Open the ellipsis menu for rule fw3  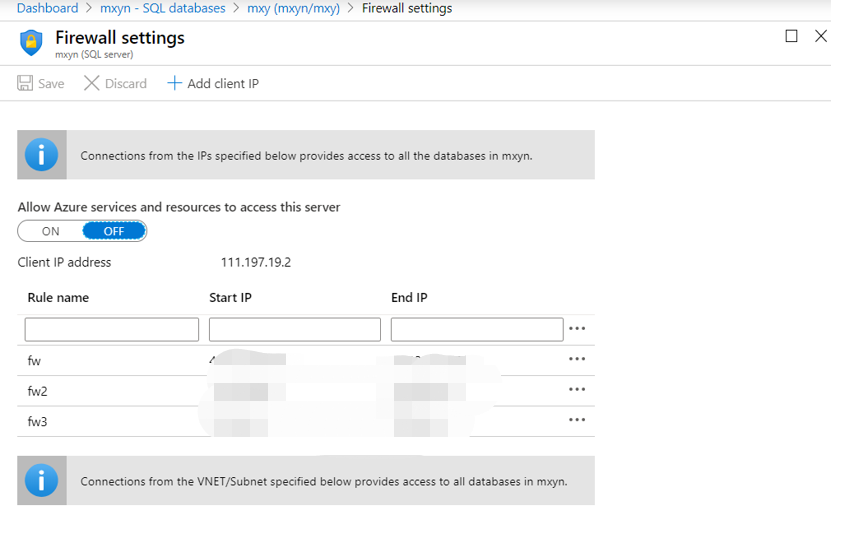tap(577, 420)
